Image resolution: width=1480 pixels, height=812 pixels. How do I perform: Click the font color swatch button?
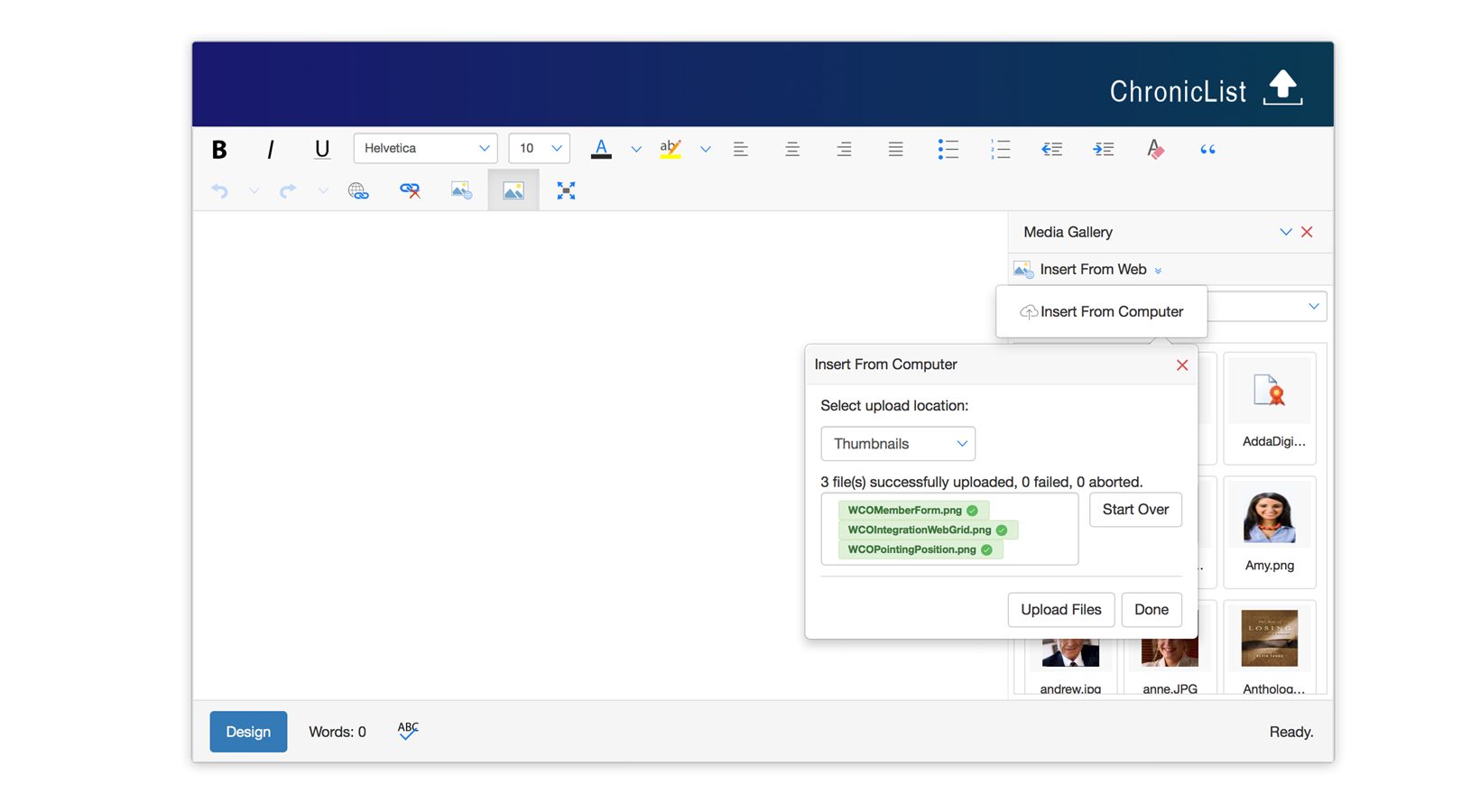coord(601,150)
